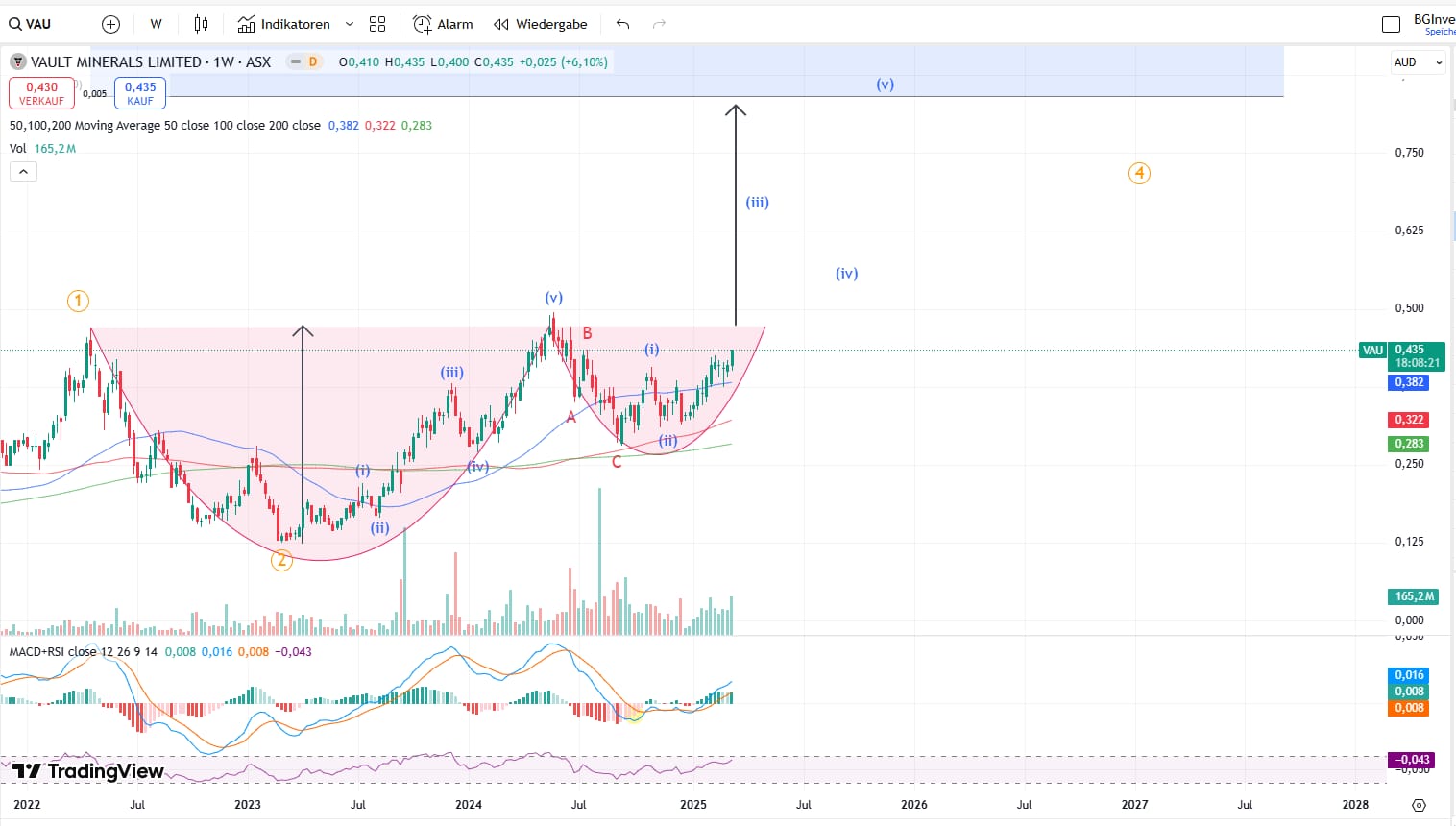Click the 0,005 spread value
Viewport: 1456px width, 826px height.
click(94, 94)
